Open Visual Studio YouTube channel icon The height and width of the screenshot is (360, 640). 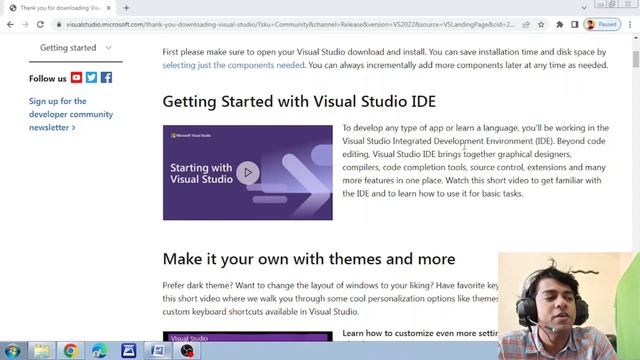76,78
